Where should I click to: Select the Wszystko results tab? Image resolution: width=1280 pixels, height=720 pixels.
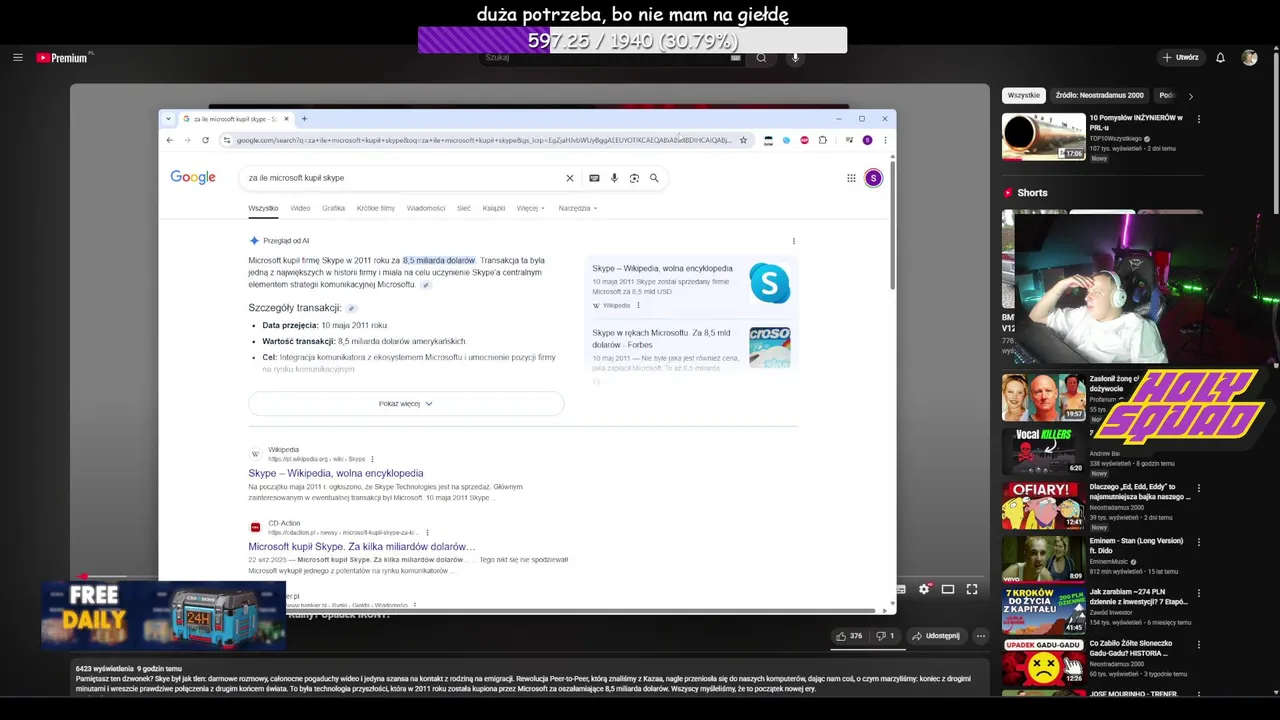(x=263, y=208)
